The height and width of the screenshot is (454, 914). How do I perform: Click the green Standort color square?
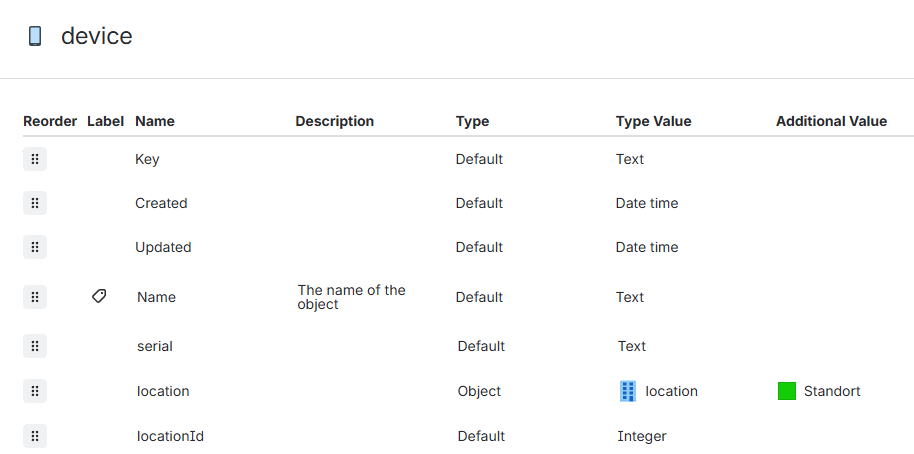tap(787, 391)
